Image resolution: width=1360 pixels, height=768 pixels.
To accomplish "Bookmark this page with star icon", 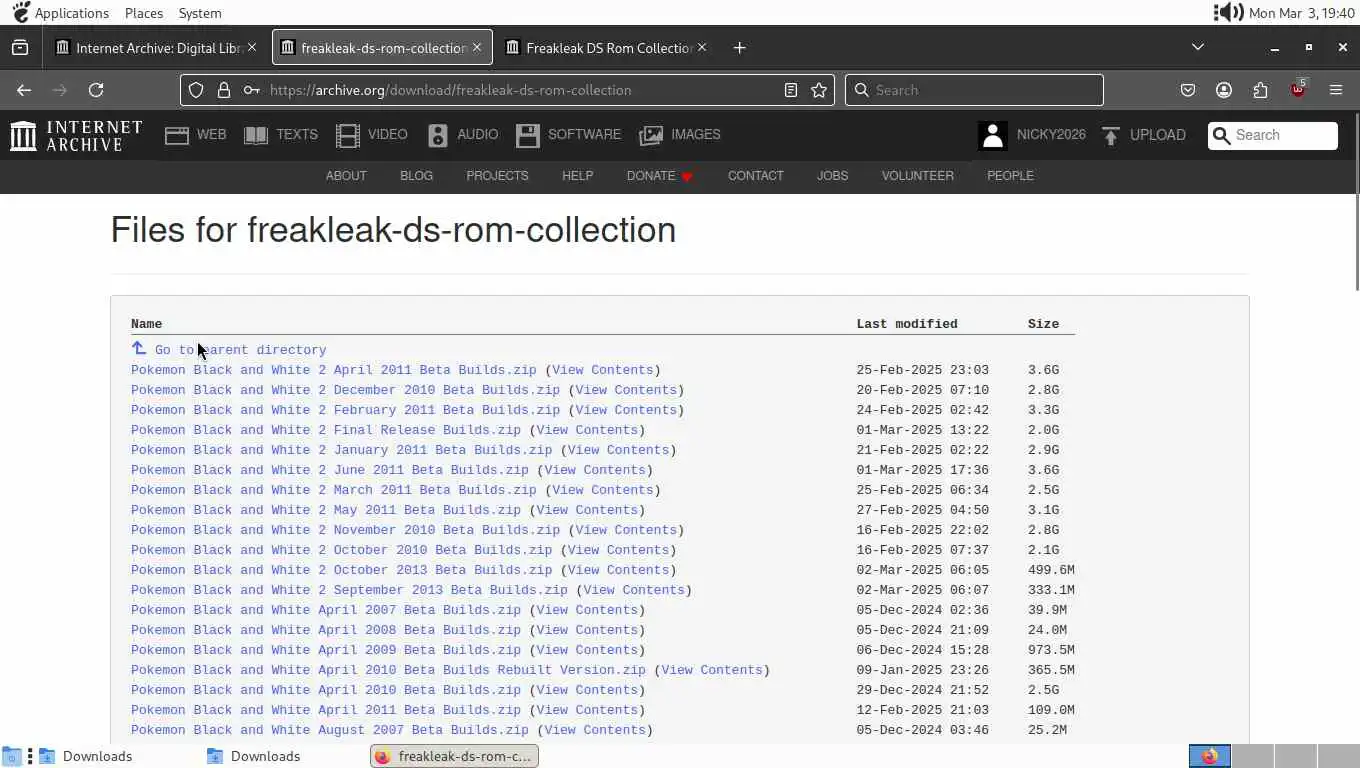I will (x=819, y=90).
